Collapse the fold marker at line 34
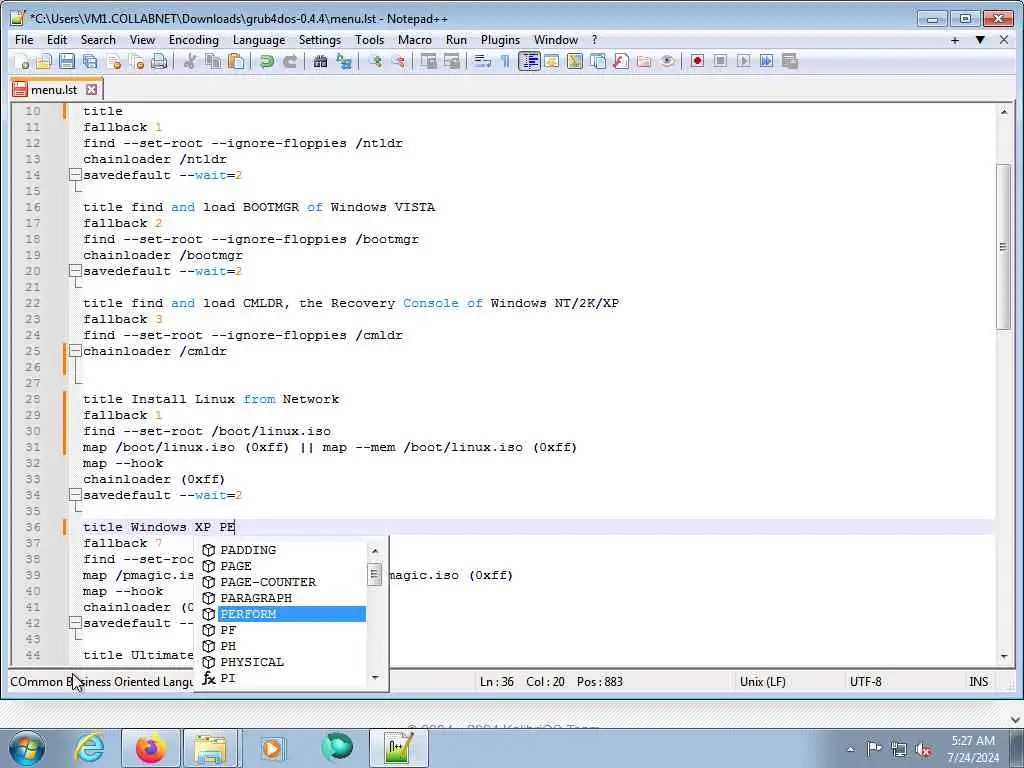1024x768 pixels. [x=75, y=495]
